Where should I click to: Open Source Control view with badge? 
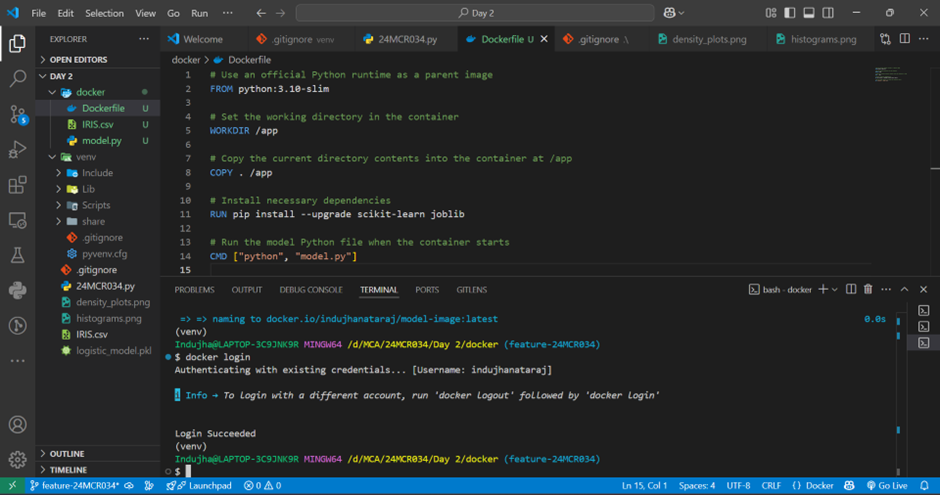click(x=17, y=114)
